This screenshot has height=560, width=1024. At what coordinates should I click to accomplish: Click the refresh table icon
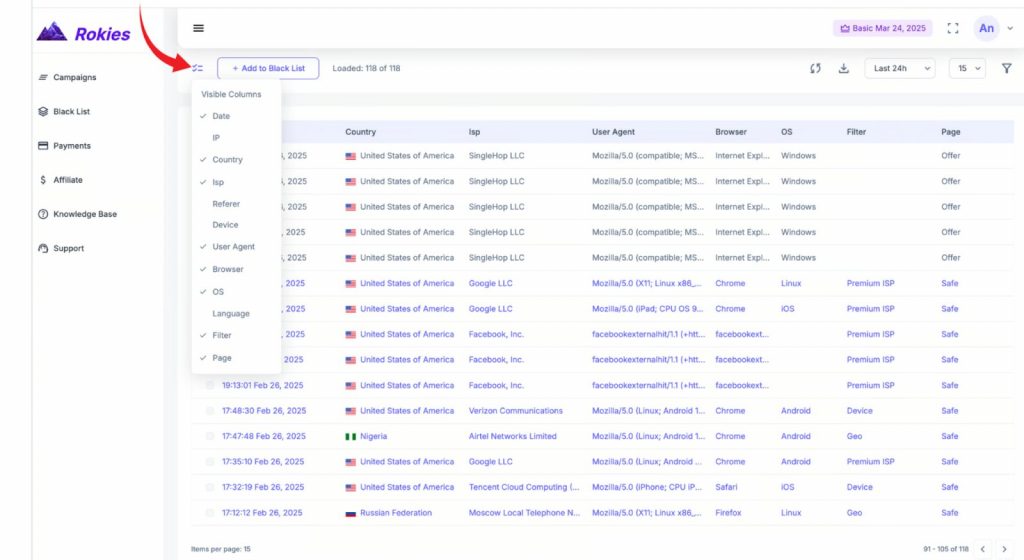coord(815,68)
